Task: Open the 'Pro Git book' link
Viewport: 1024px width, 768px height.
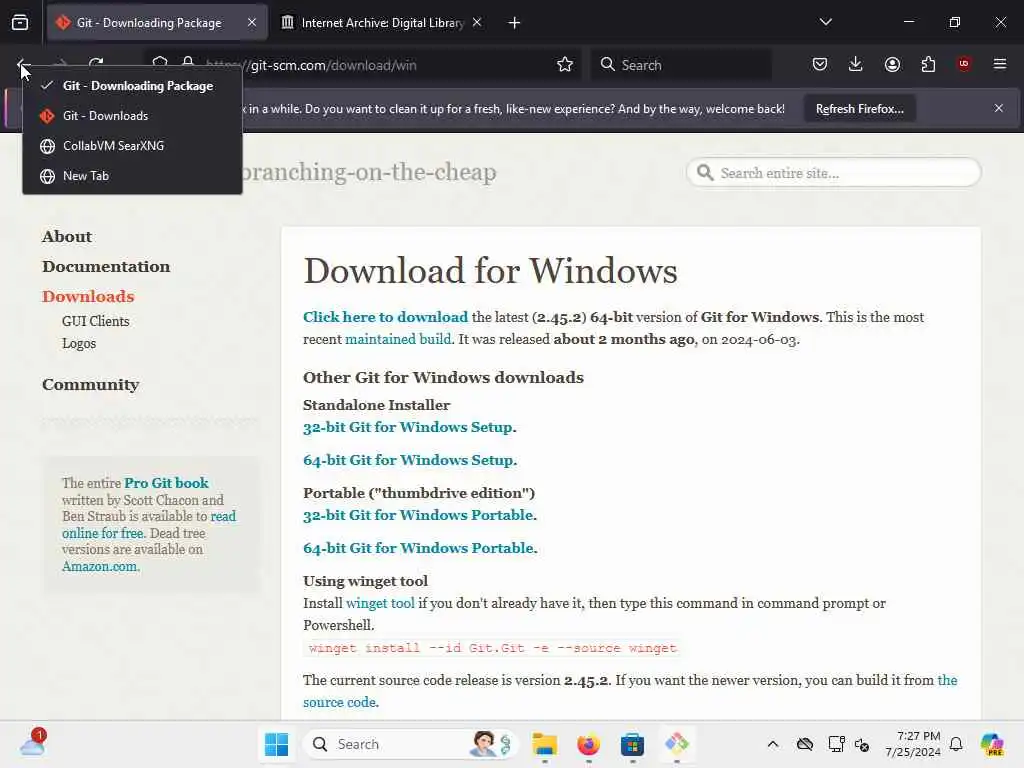Action: pyautogui.click(x=167, y=483)
